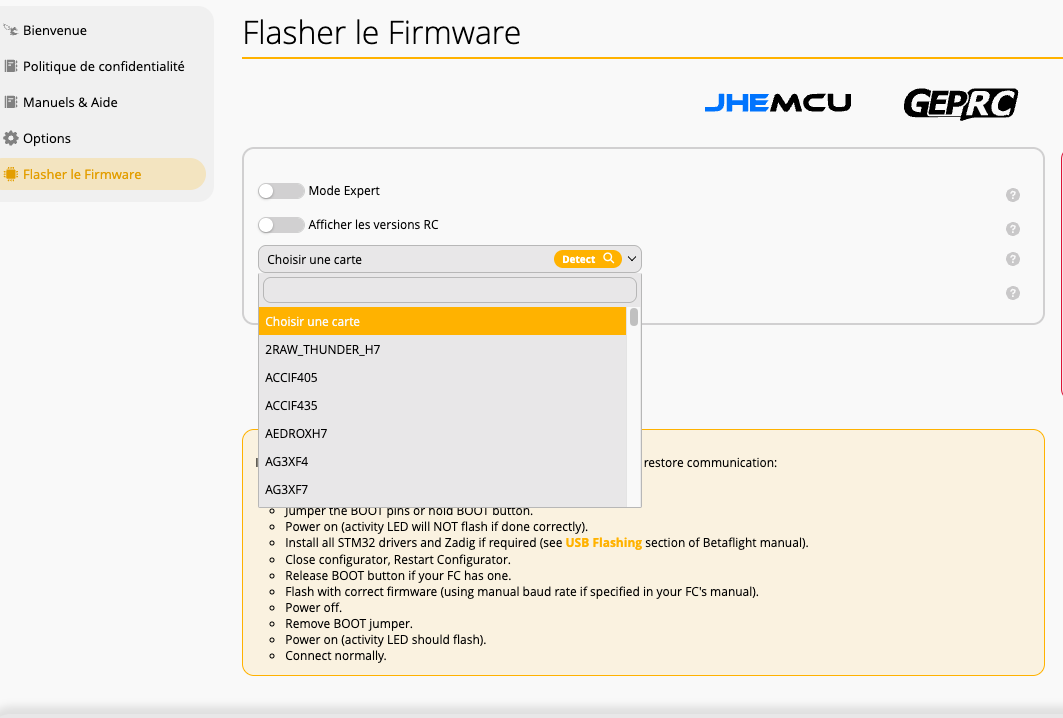Click the Options gear icon in sidebar

tap(11, 138)
